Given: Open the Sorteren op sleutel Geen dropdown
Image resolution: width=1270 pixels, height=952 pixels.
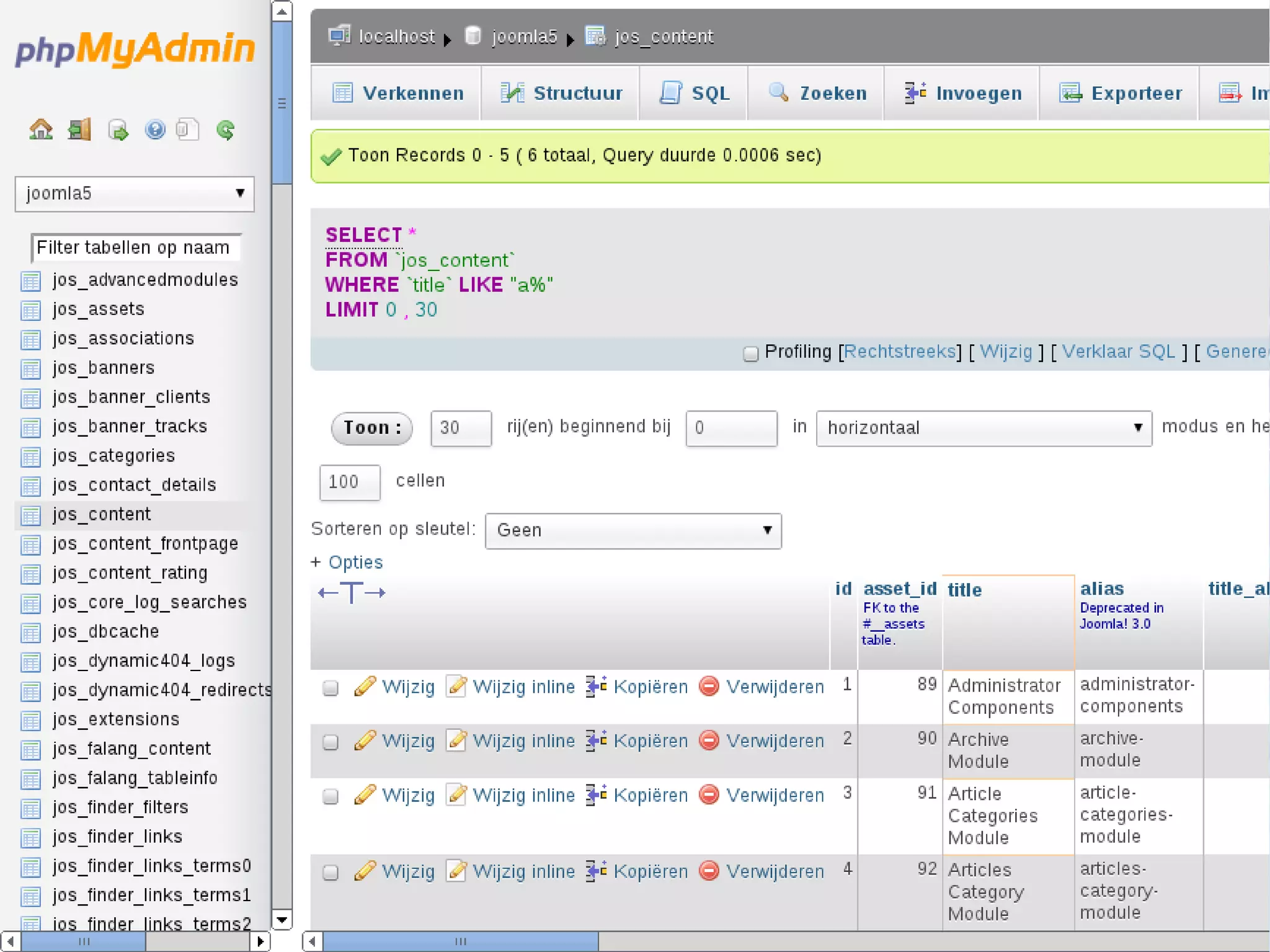Looking at the screenshot, I should (633, 530).
